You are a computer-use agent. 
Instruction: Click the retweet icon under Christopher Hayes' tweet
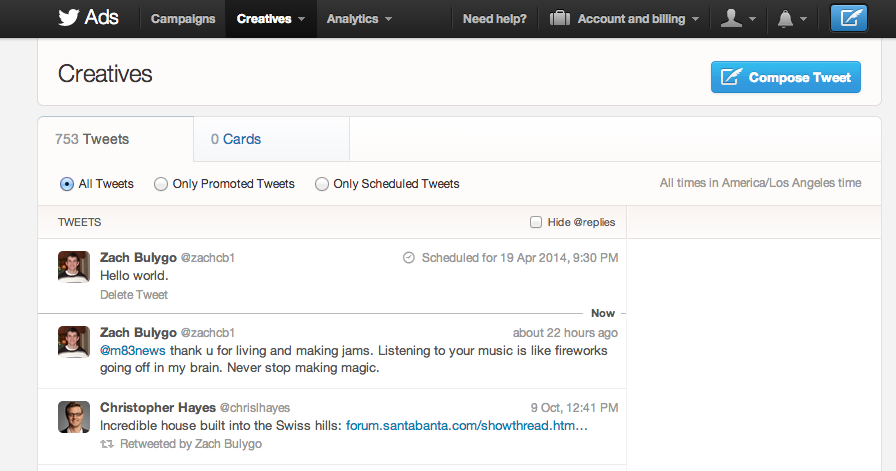pyautogui.click(x=107, y=444)
